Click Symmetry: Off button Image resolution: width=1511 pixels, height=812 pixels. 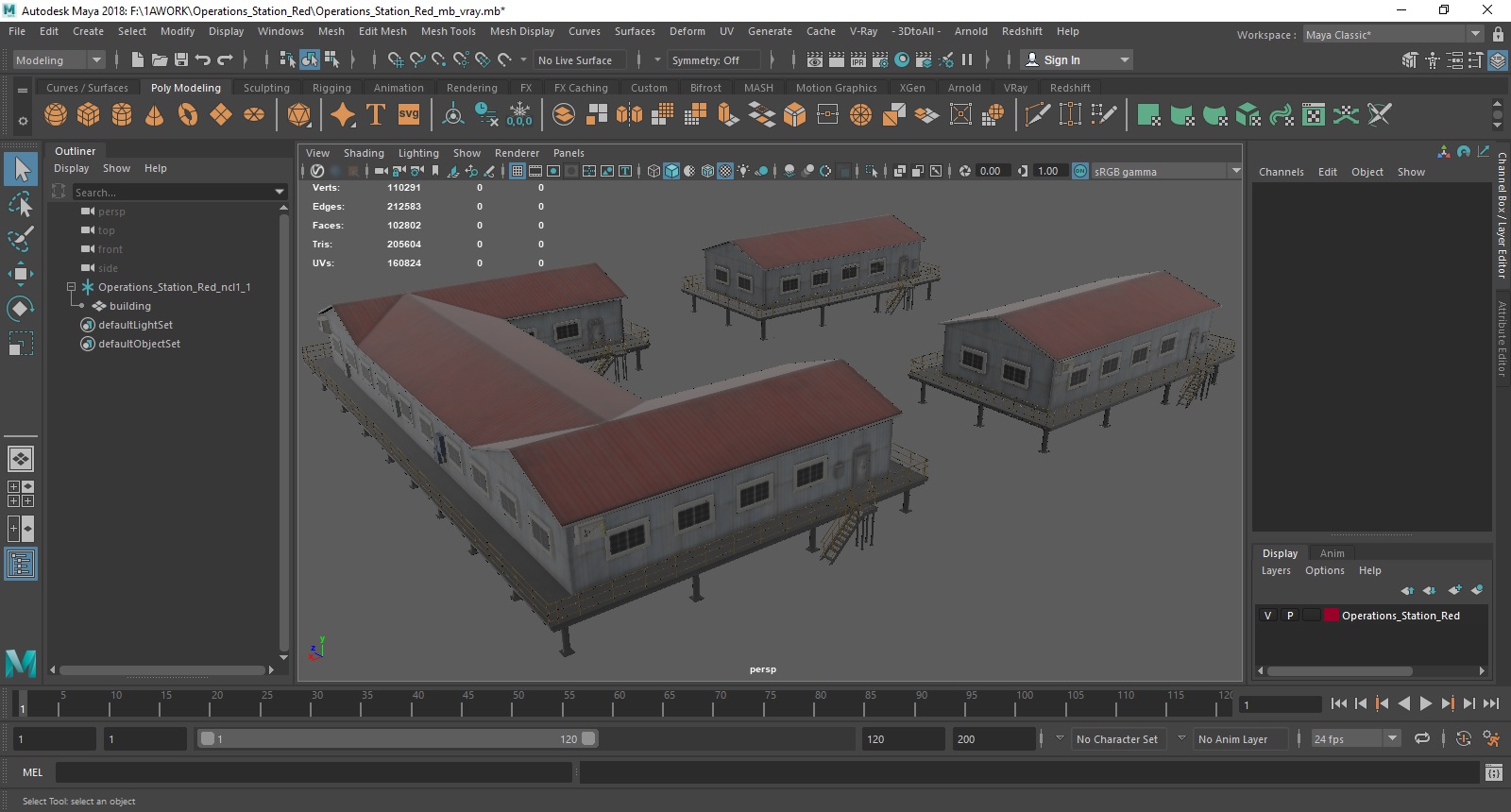(712, 59)
